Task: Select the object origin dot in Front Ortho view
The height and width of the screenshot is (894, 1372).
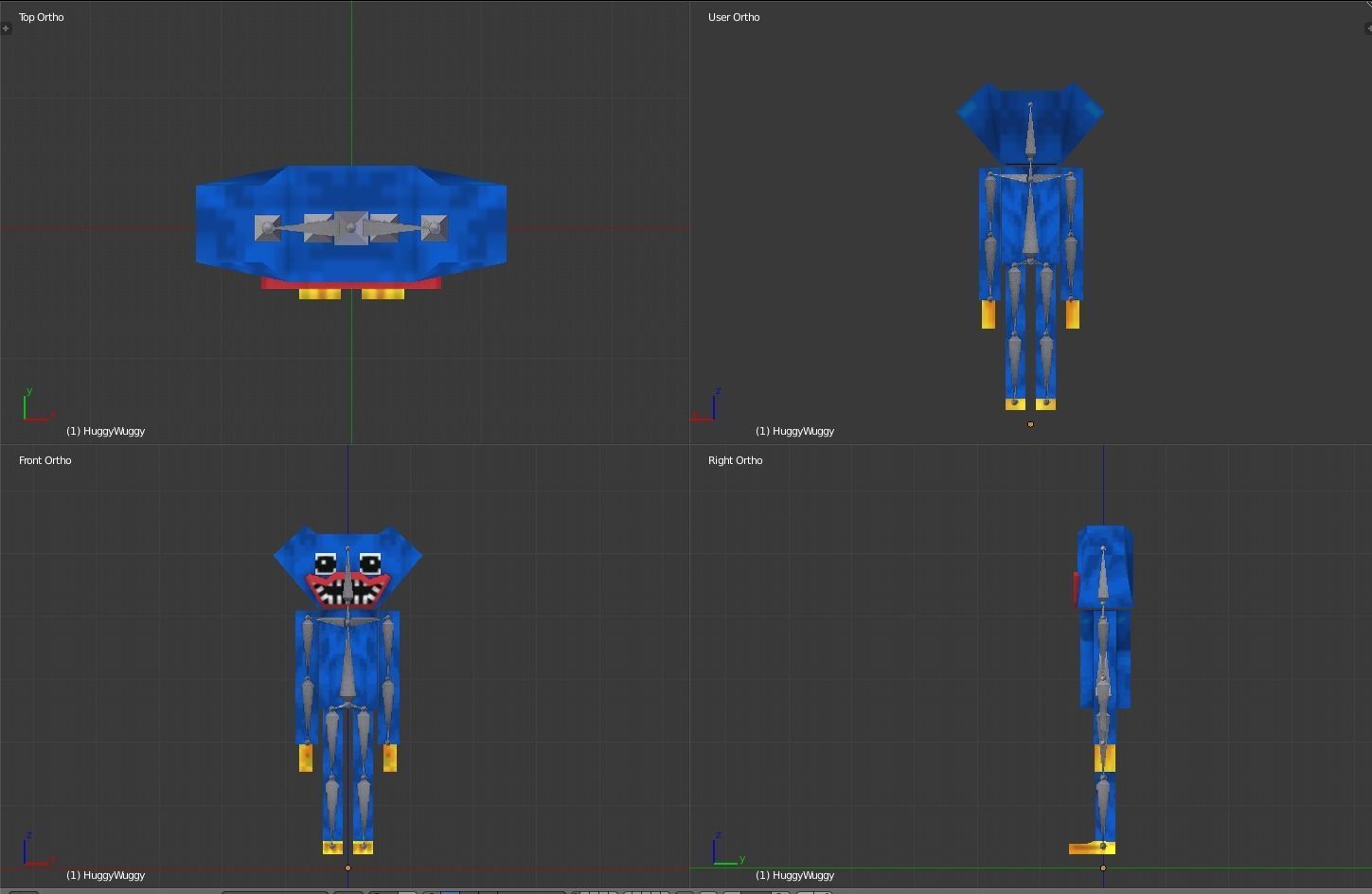Action: [347, 867]
